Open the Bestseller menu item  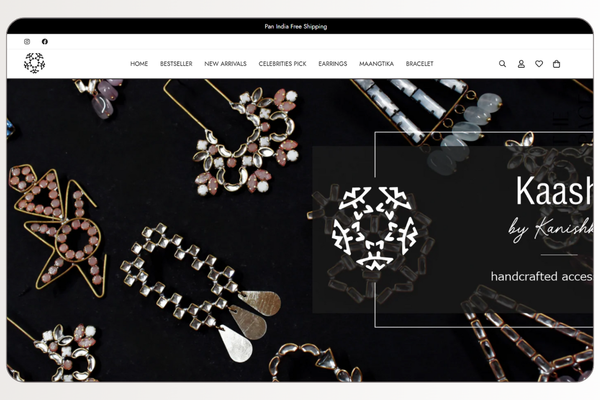tap(176, 64)
